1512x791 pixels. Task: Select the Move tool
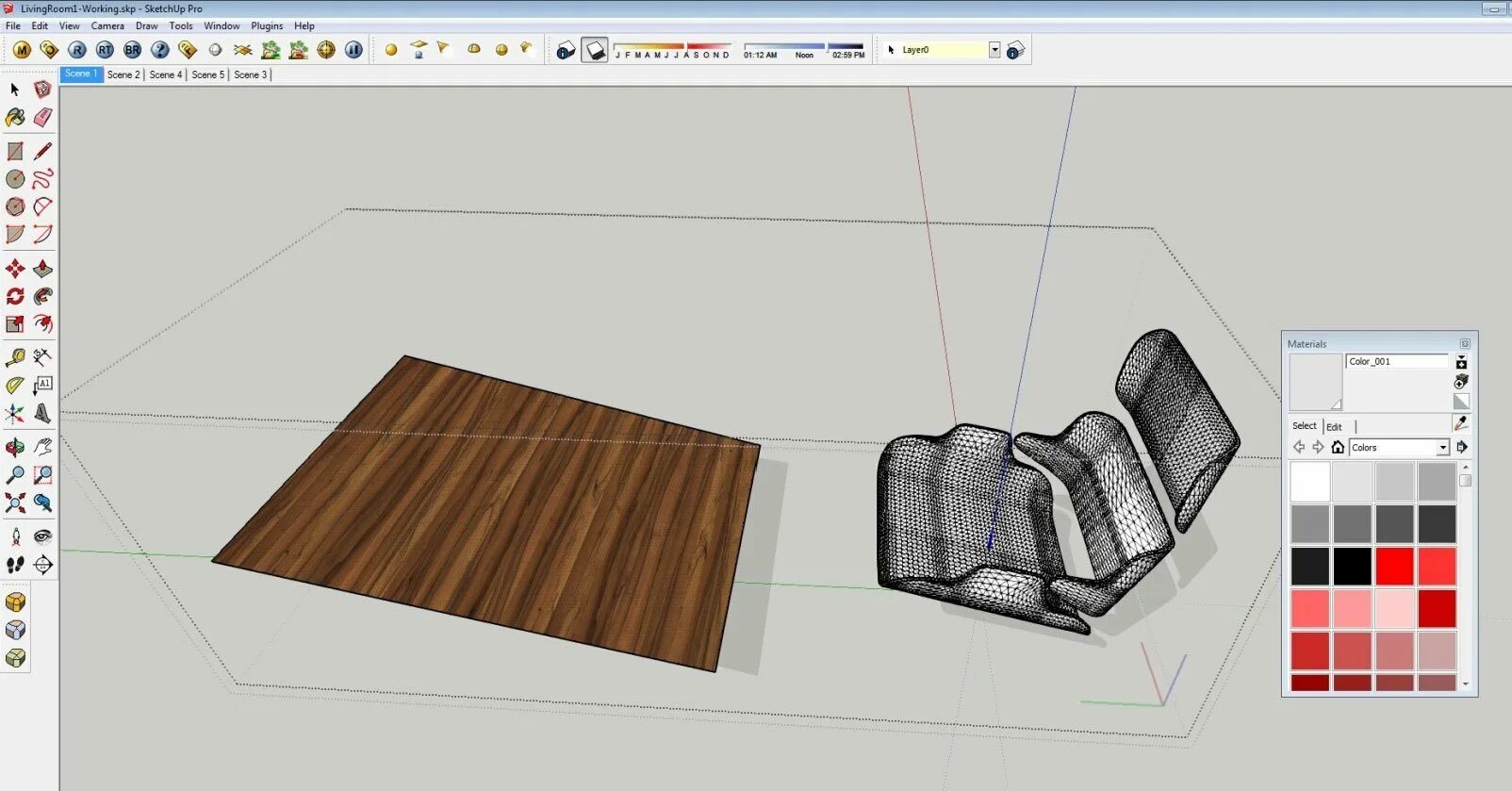[15, 270]
